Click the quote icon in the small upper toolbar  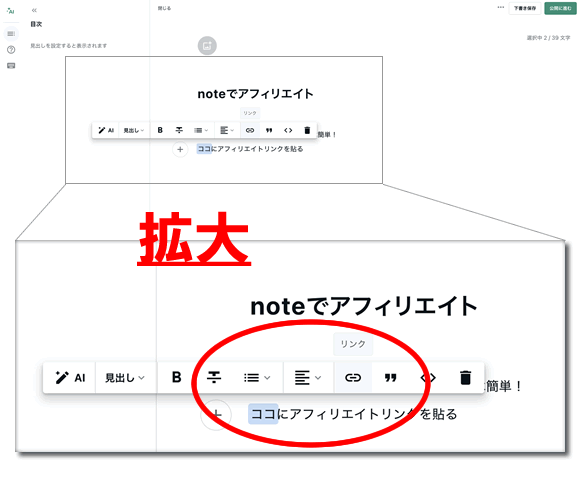(x=269, y=130)
